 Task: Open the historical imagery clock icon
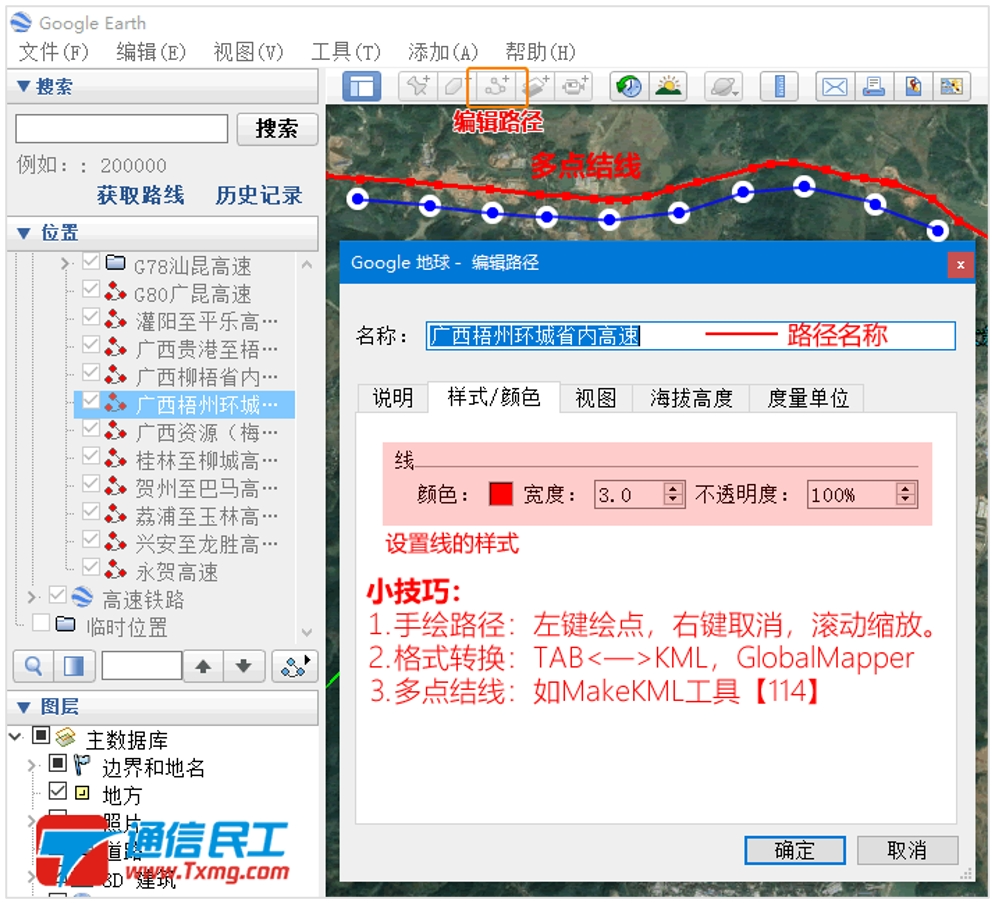pos(629,86)
